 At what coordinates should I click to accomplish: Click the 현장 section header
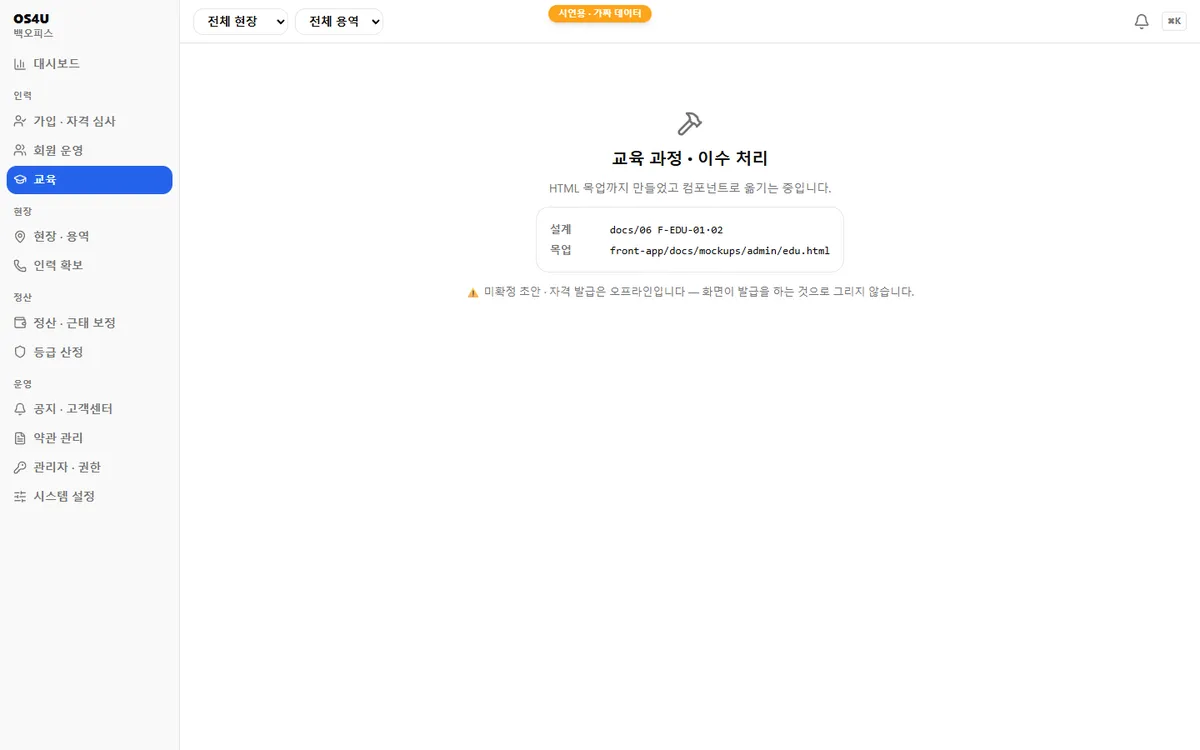pos(22,212)
